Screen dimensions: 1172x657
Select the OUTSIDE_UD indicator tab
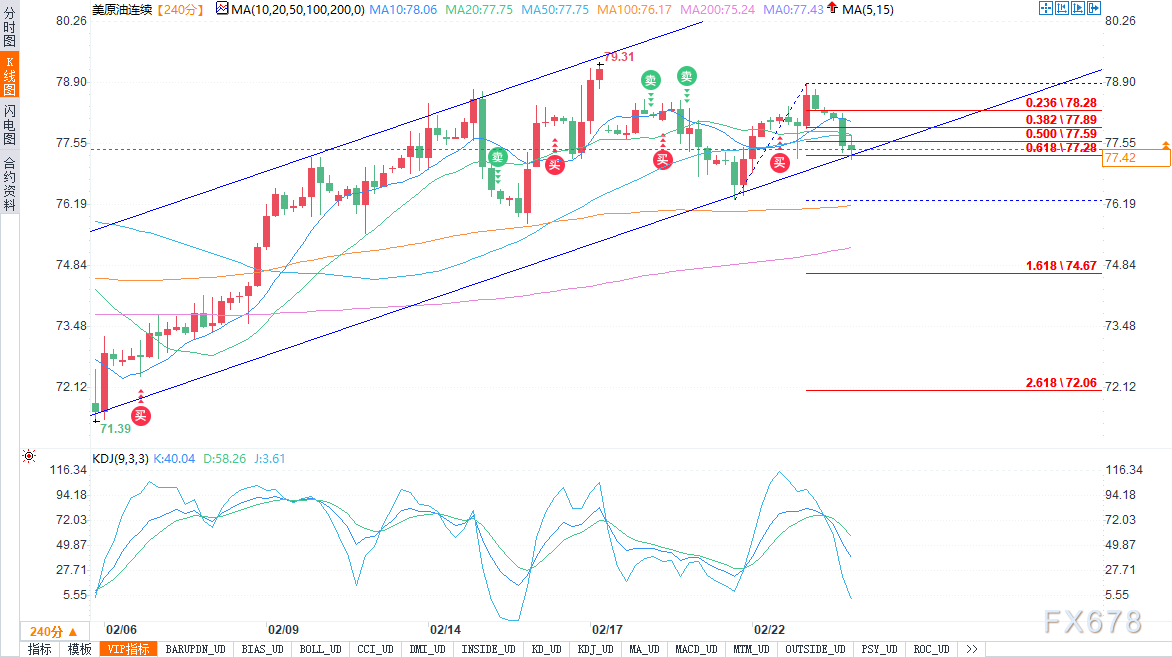pos(815,649)
